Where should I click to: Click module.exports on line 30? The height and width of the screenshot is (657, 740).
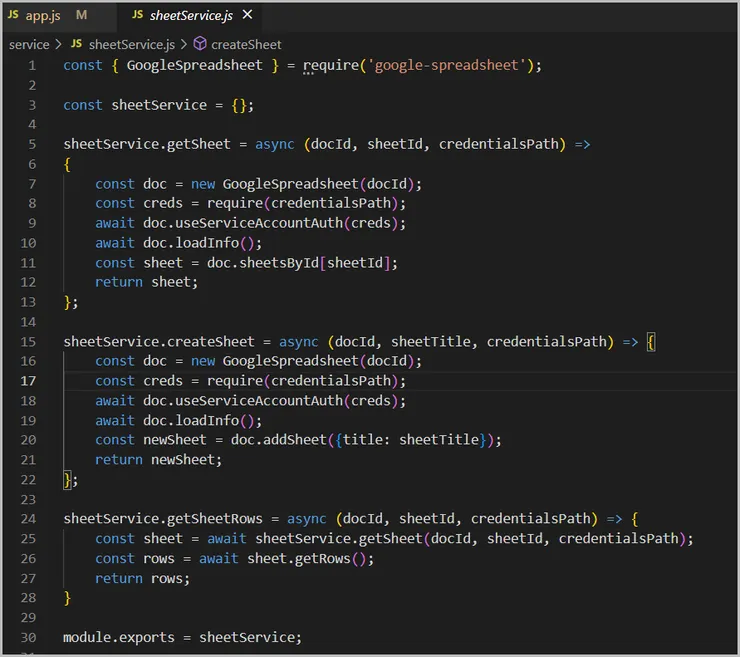(x=119, y=638)
